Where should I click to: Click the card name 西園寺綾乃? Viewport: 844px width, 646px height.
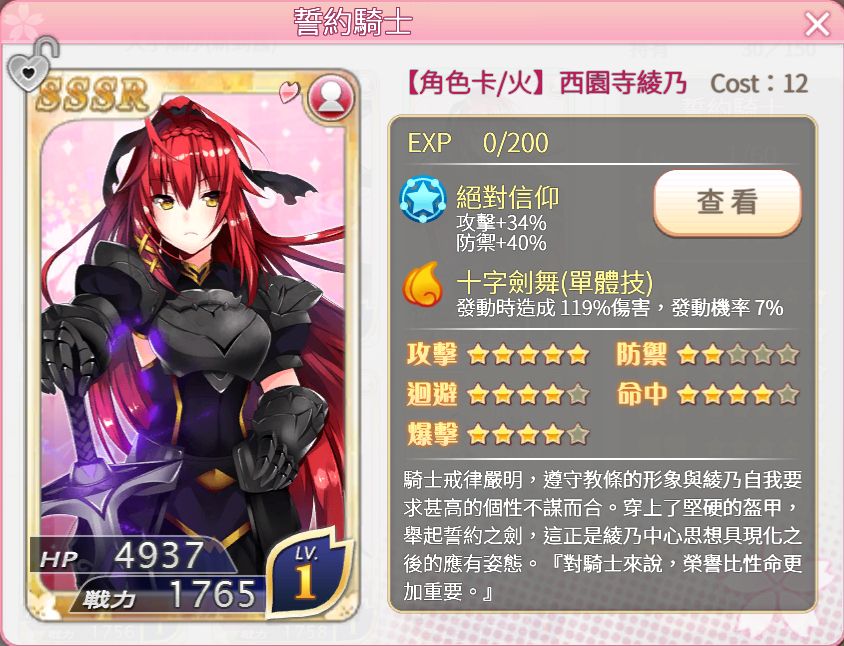tap(623, 84)
